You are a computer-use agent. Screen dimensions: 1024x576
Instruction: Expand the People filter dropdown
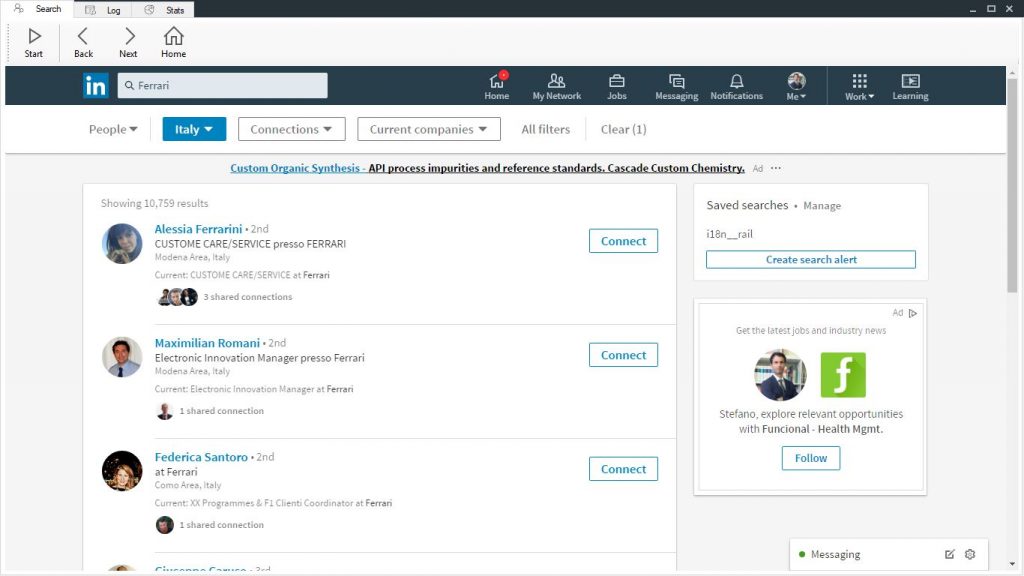(113, 129)
